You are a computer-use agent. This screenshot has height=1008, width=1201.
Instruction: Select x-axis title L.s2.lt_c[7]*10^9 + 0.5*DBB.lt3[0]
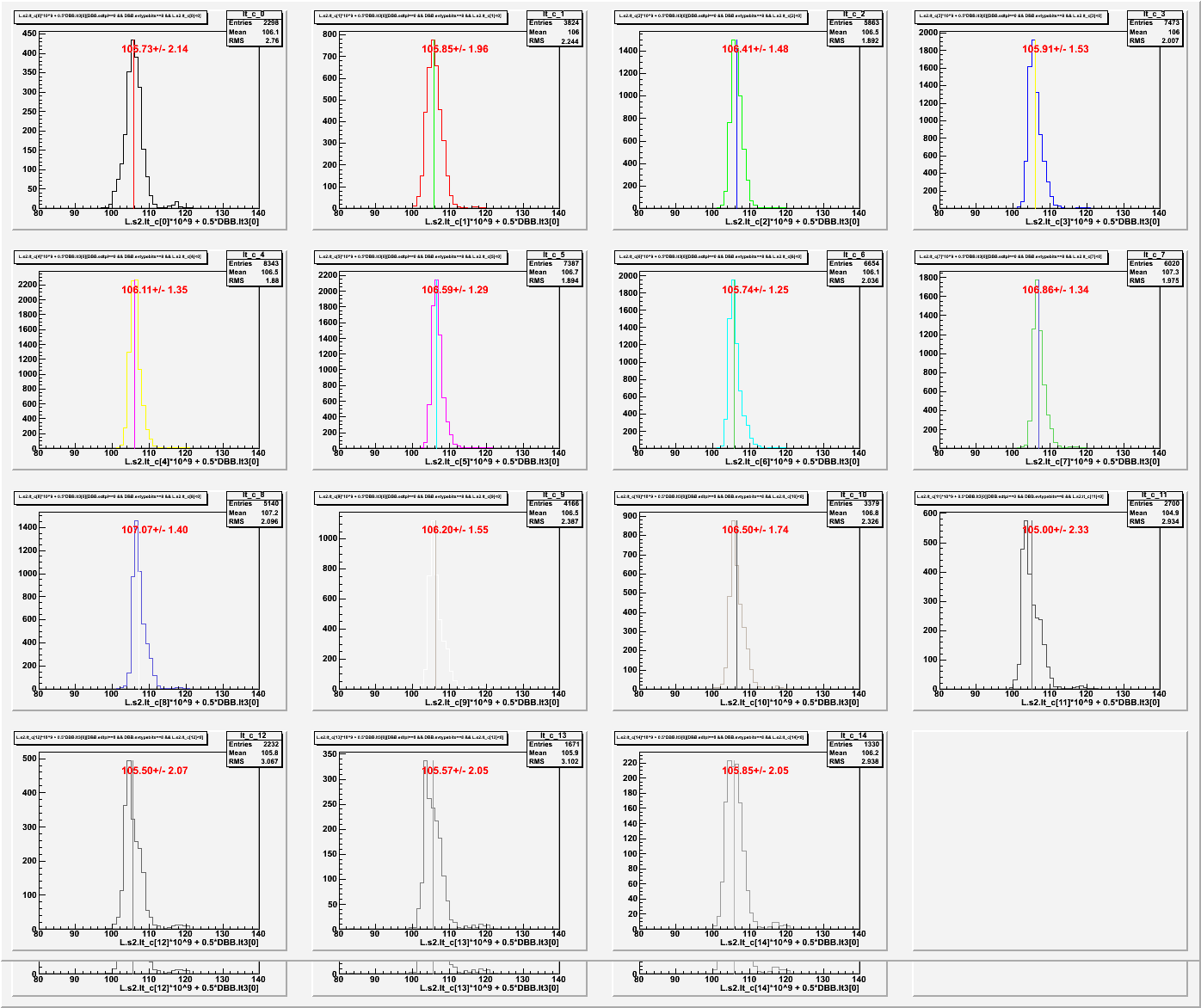1093,462
